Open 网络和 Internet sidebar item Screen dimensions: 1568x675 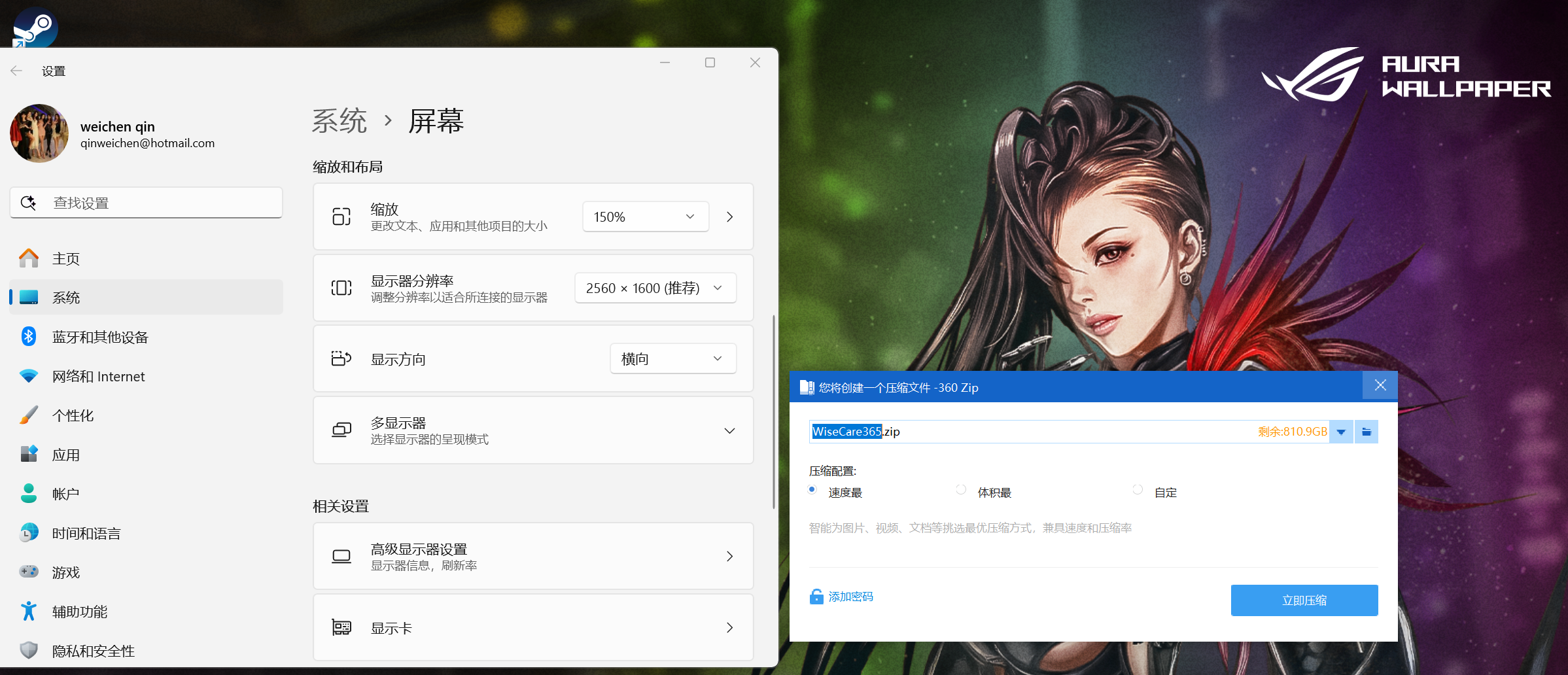(x=146, y=376)
